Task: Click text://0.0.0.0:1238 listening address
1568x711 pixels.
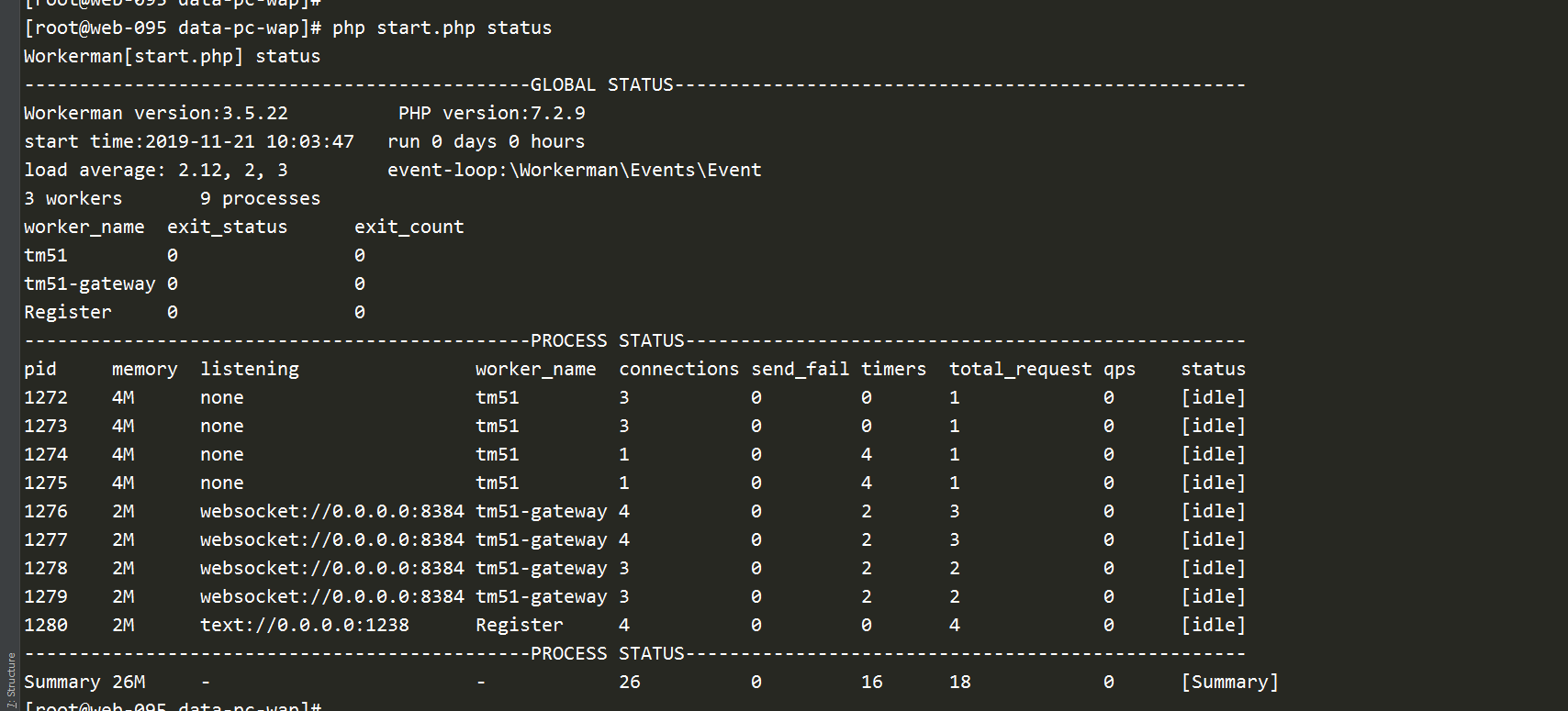Action: (x=304, y=625)
